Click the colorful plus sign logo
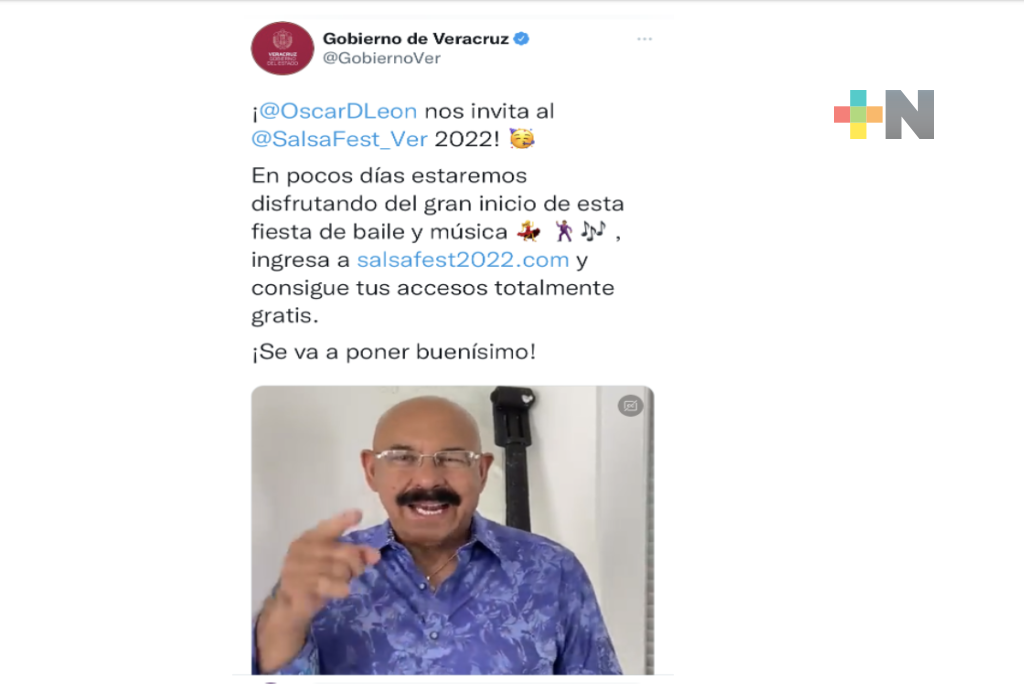The image size is (1024, 700). click(x=858, y=114)
